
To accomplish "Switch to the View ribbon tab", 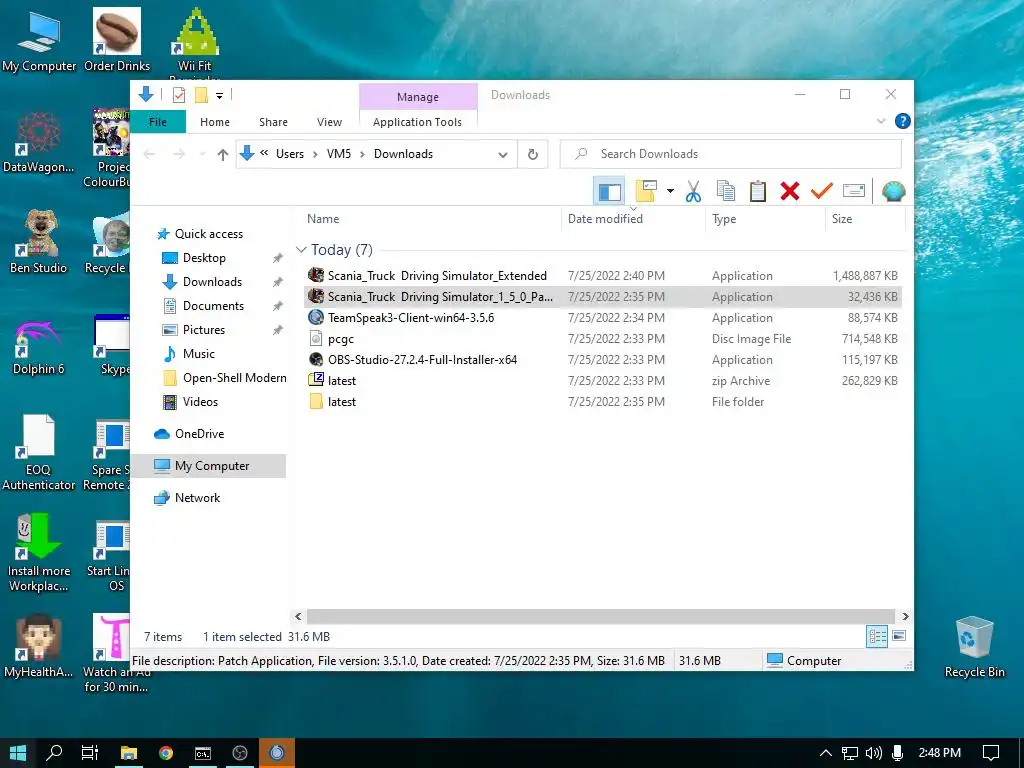I will [x=329, y=122].
